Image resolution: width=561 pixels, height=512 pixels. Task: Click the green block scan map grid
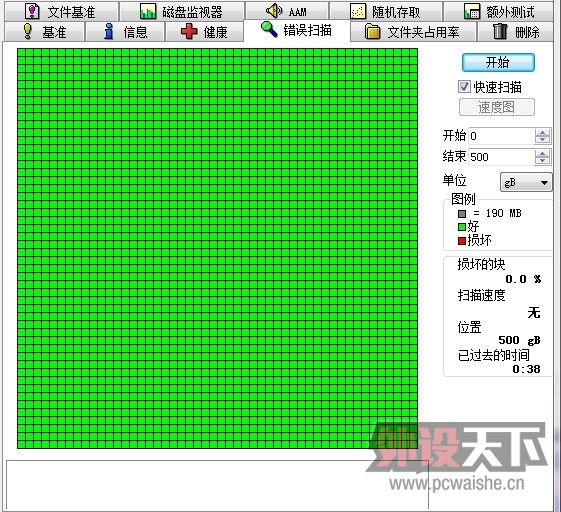coord(217,248)
